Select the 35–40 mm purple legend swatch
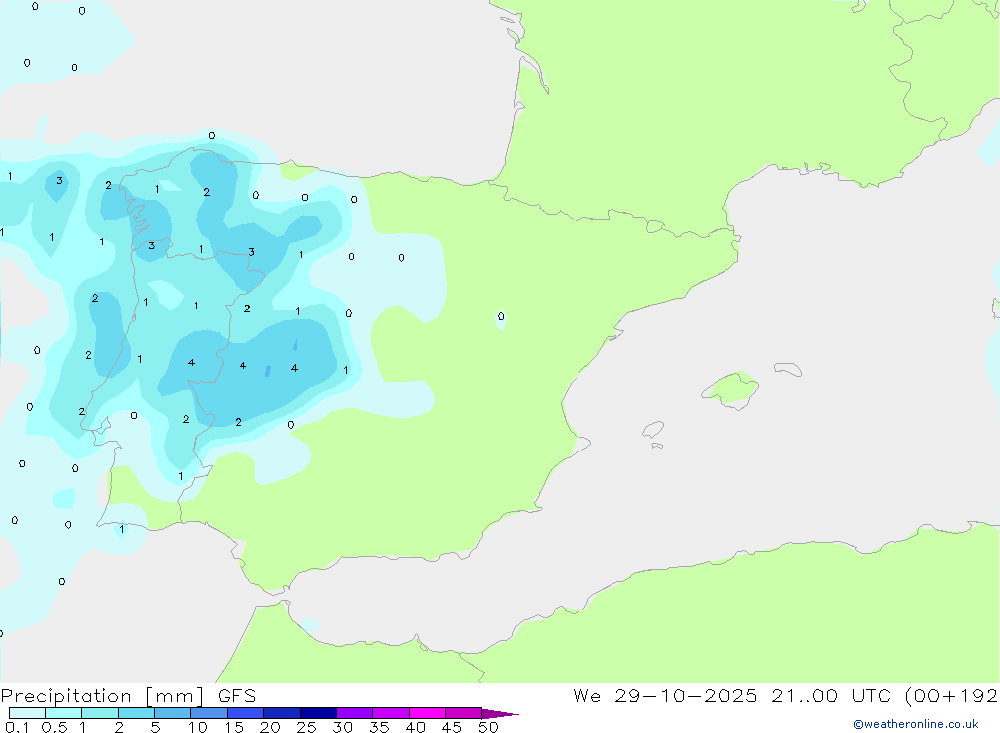The height and width of the screenshot is (733, 1000). (390, 713)
